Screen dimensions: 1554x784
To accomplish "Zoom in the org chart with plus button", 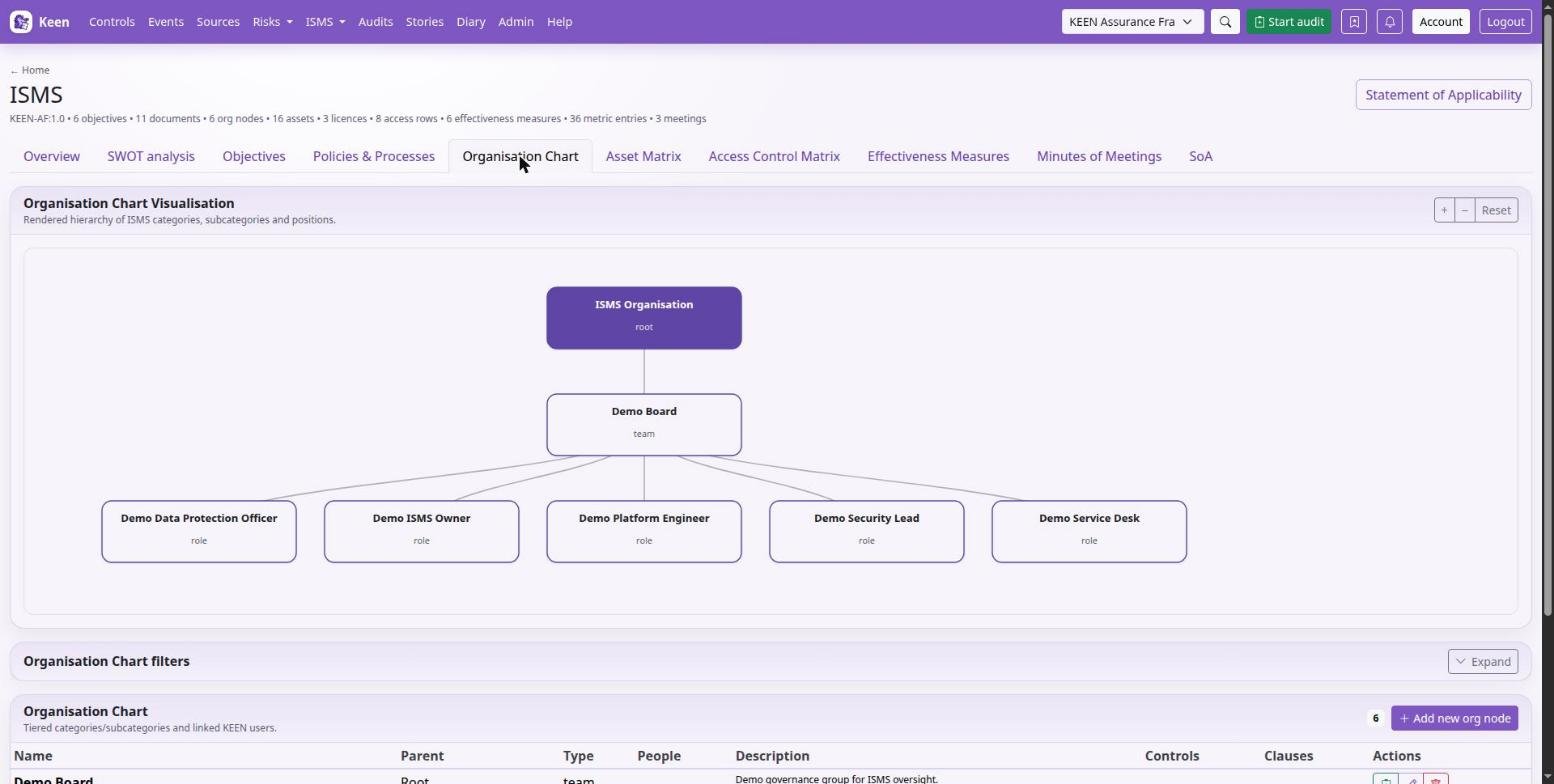I will (x=1444, y=210).
